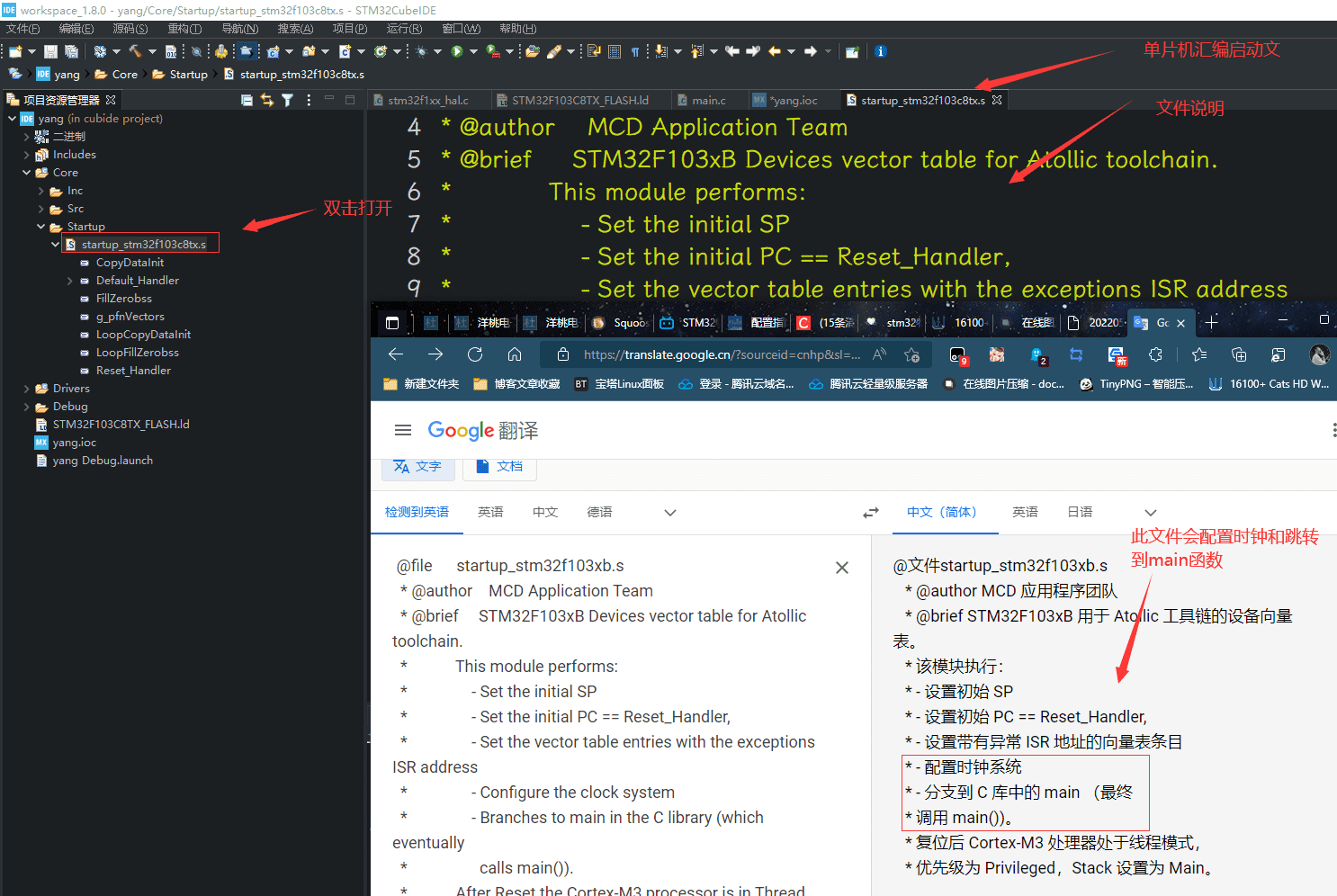Refresh the browser page
1337x896 pixels.
coord(475,354)
